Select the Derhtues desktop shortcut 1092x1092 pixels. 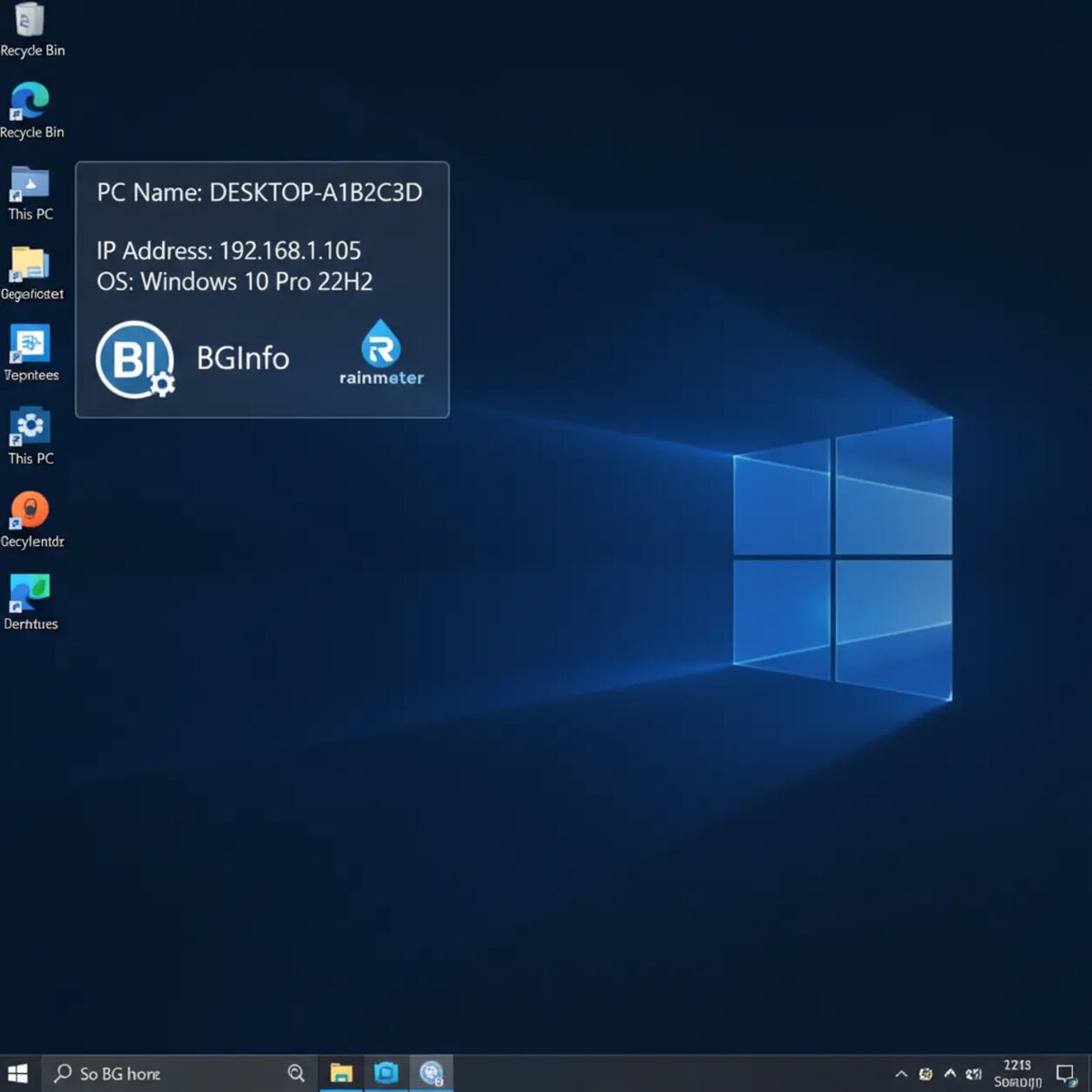(x=30, y=592)
